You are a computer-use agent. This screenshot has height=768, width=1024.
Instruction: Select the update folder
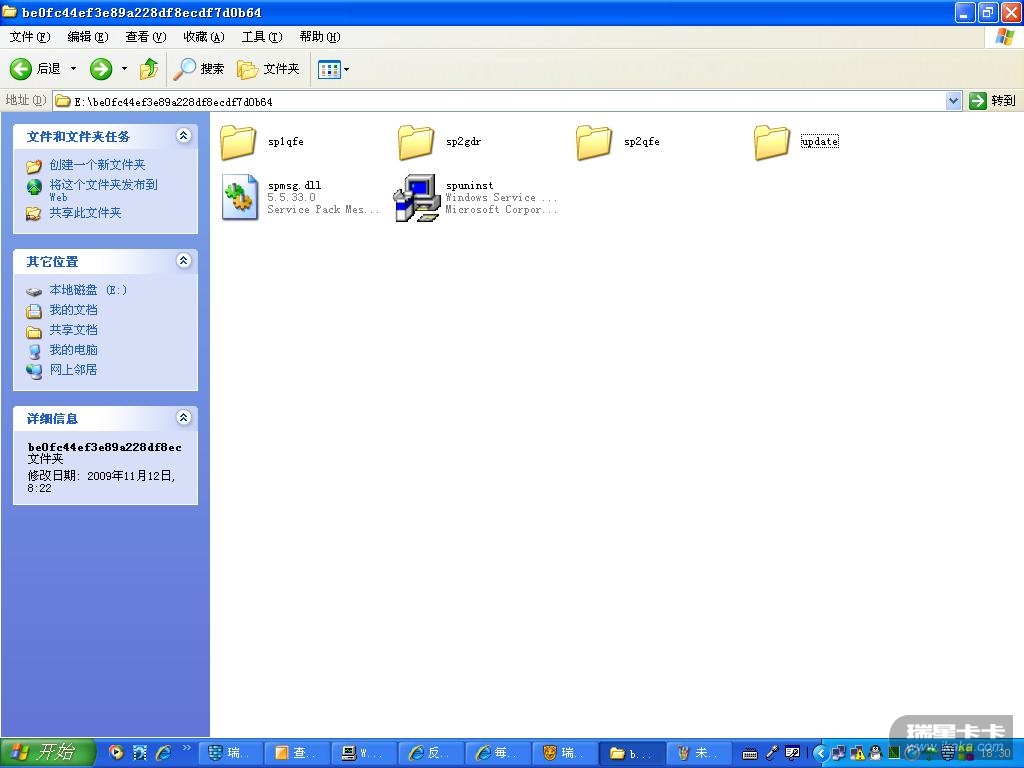pyautogui.click(x=773, y=142)
